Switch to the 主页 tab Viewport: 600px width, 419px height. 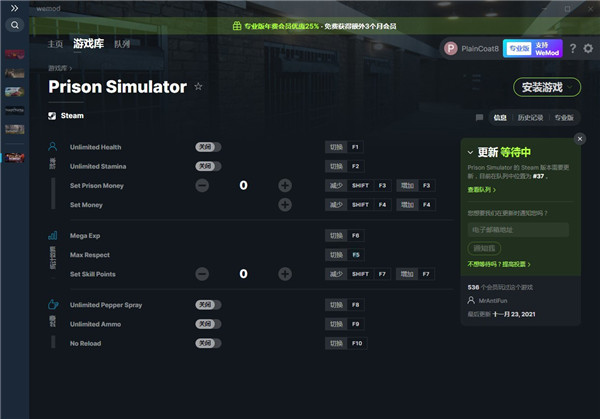55,44
